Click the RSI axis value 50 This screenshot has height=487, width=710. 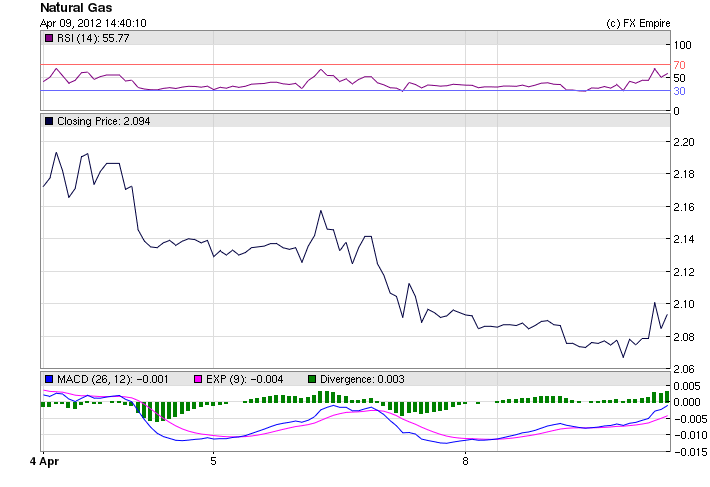pos(679,78)
